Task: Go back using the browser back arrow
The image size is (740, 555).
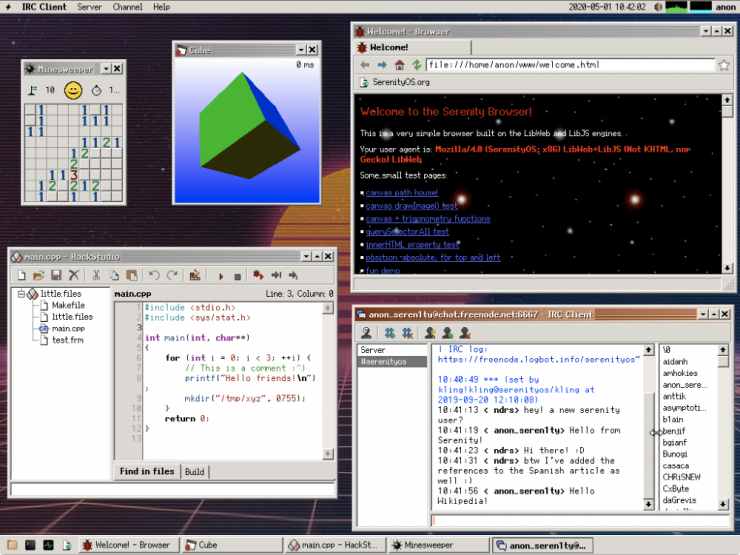Action: [365, 65]
